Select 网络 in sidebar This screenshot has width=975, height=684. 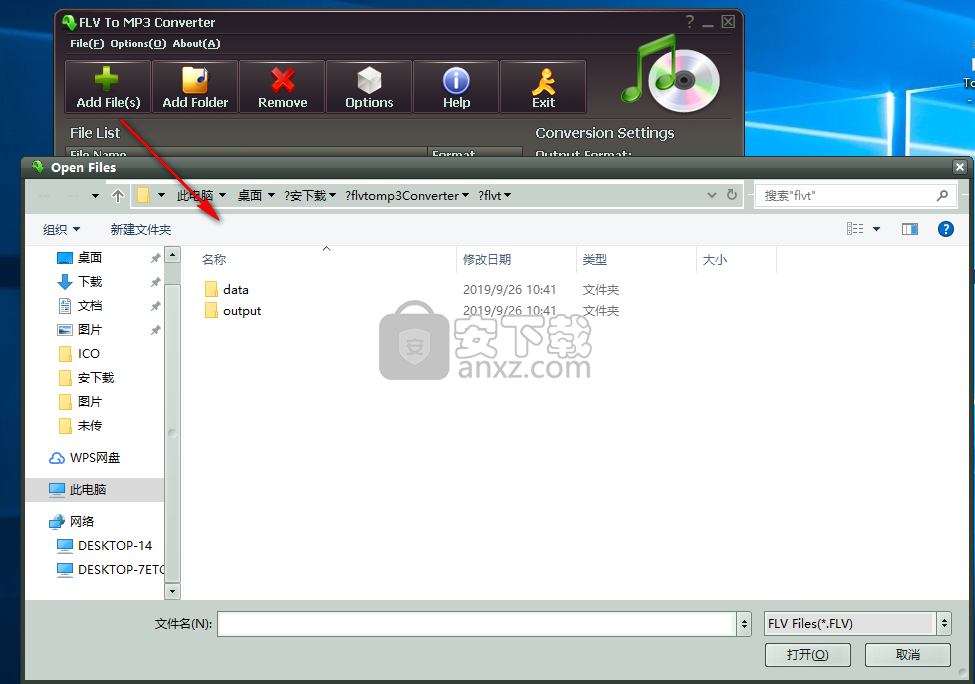click(81, 522)
